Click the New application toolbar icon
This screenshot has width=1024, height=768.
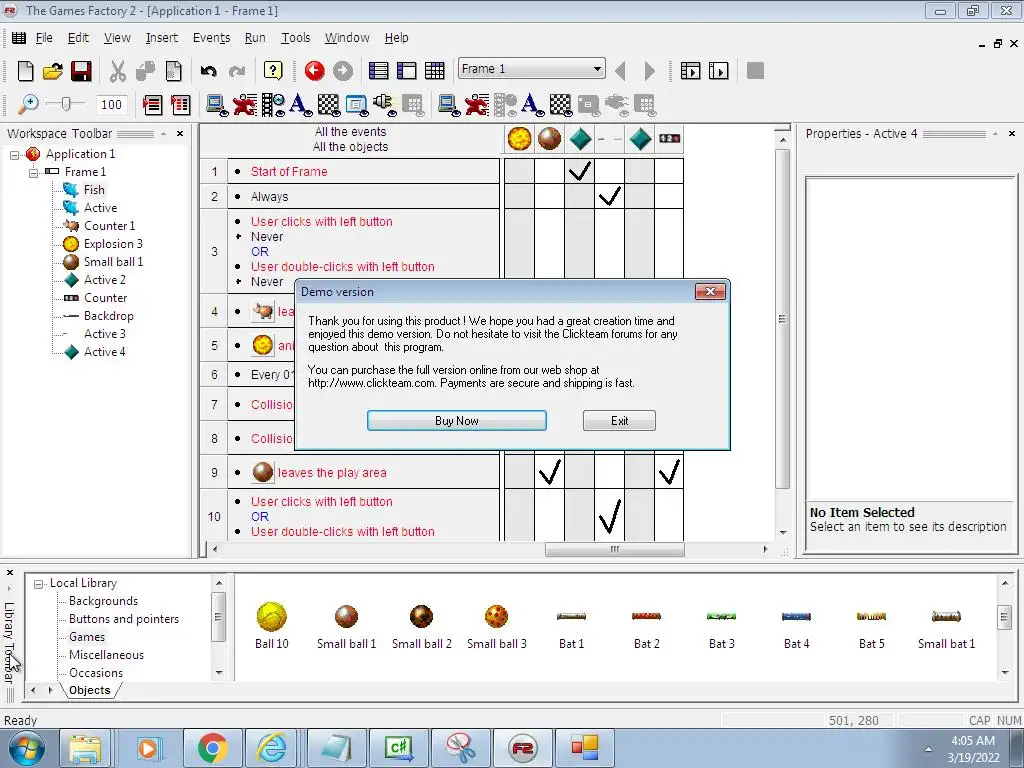[25, 71]
